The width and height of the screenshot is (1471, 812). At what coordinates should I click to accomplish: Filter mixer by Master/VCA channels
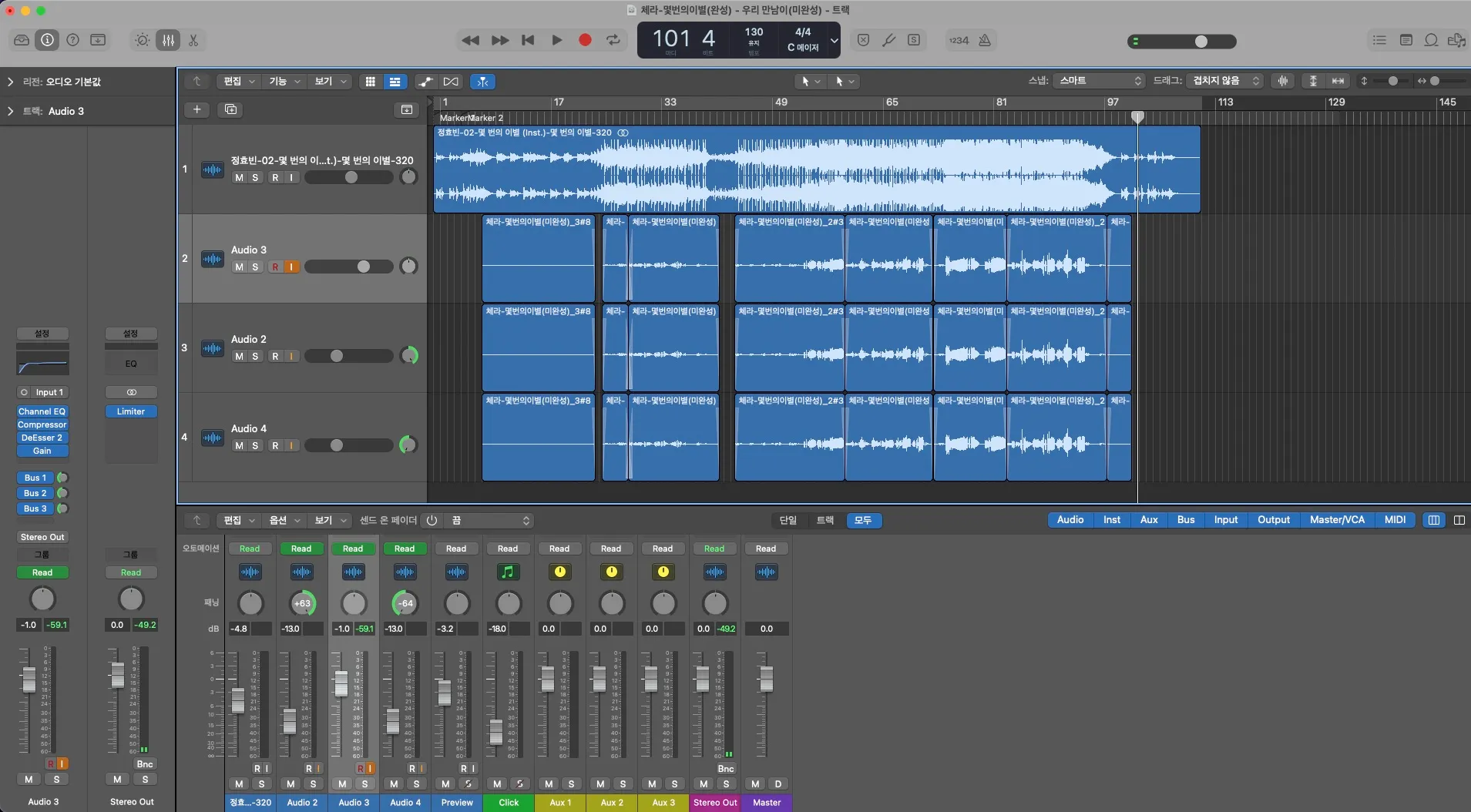[x=1337, y=520]
